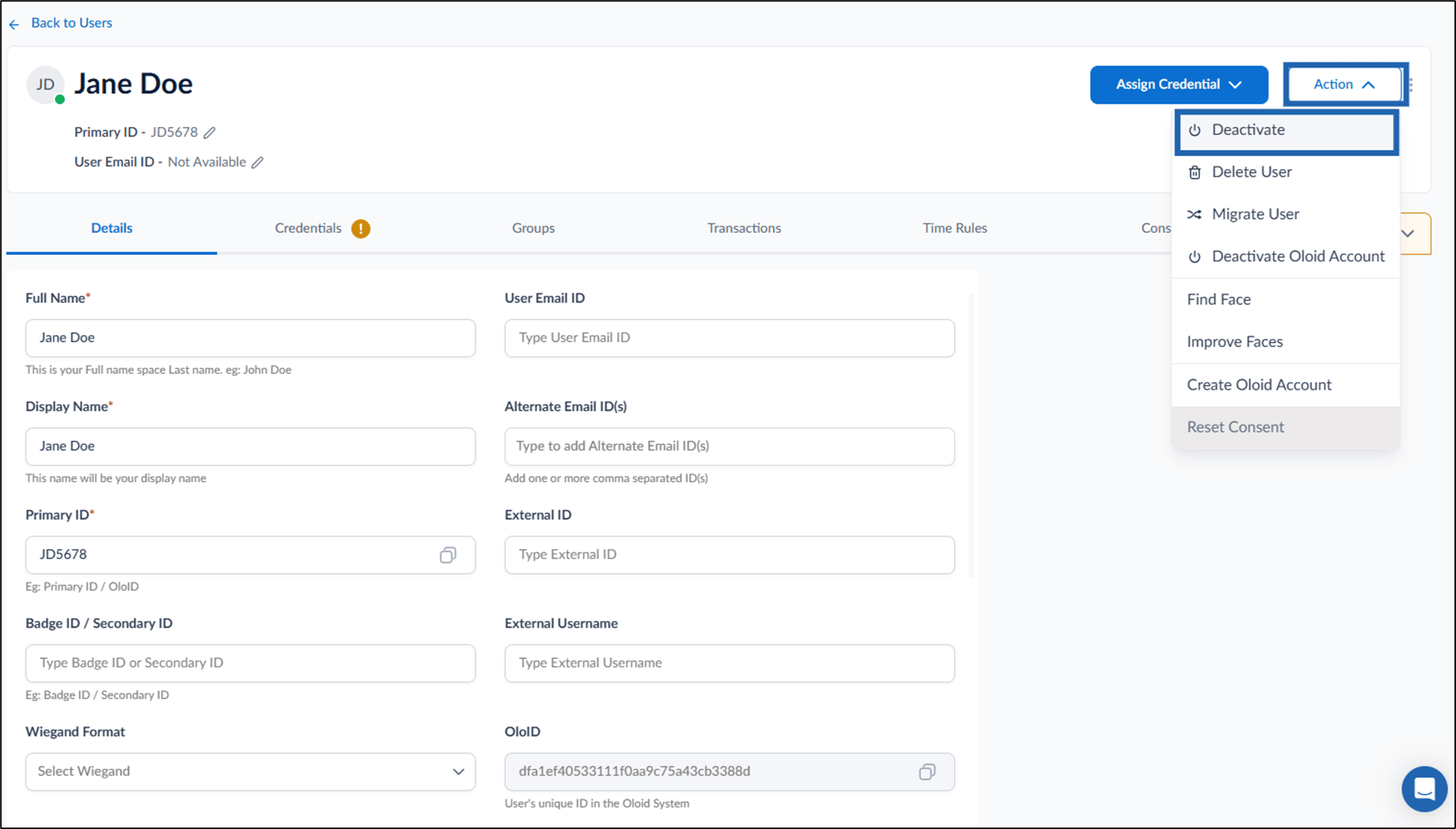Click Find Face in the menu
This screenshot has height=829, width=1456.
(1286, 300)
